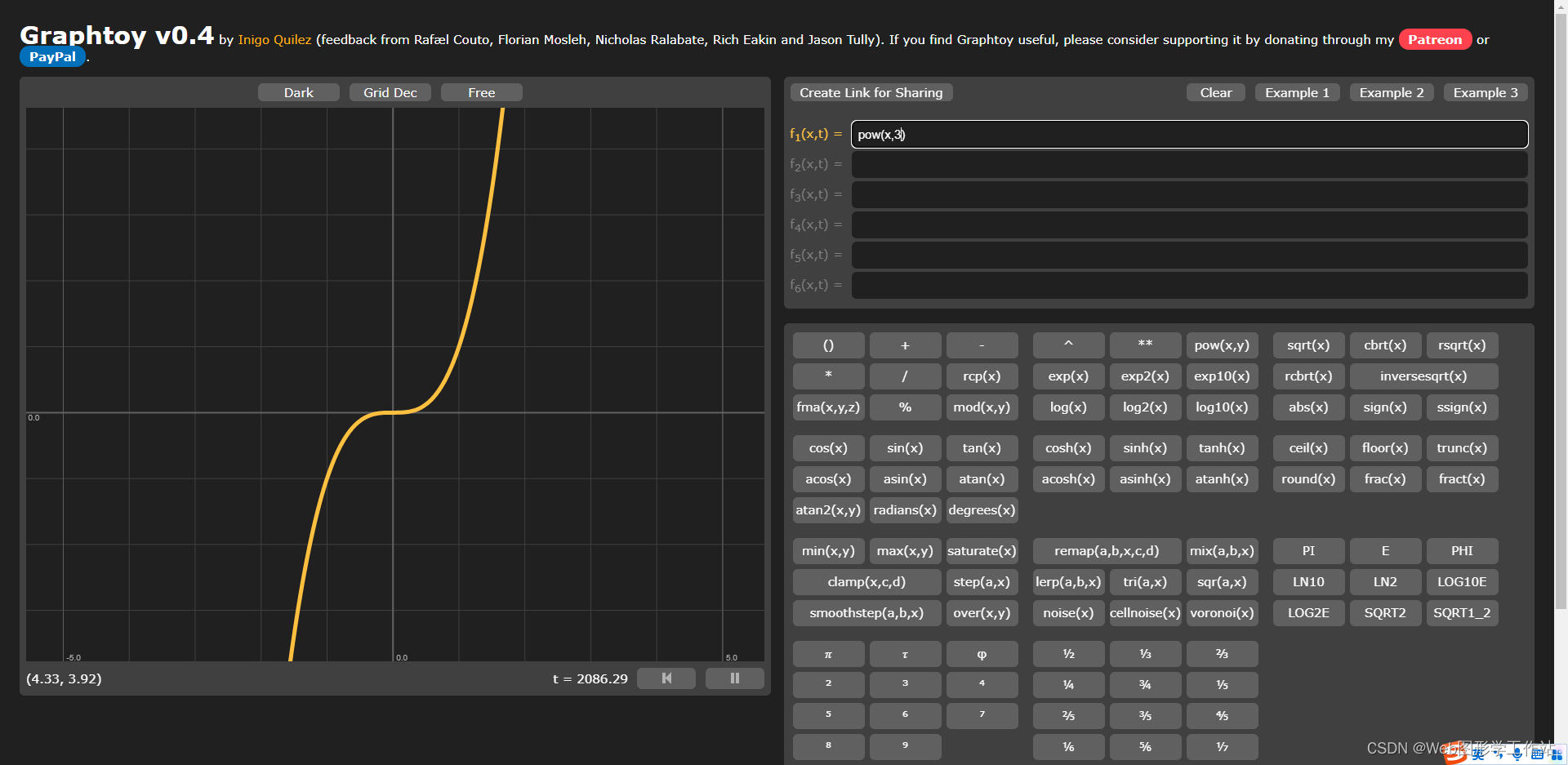Image resolution: width=1568 pixels, height=765 pixels.
Task: Toggle the Grid Dec mode
Action: (x=390, y=92)
